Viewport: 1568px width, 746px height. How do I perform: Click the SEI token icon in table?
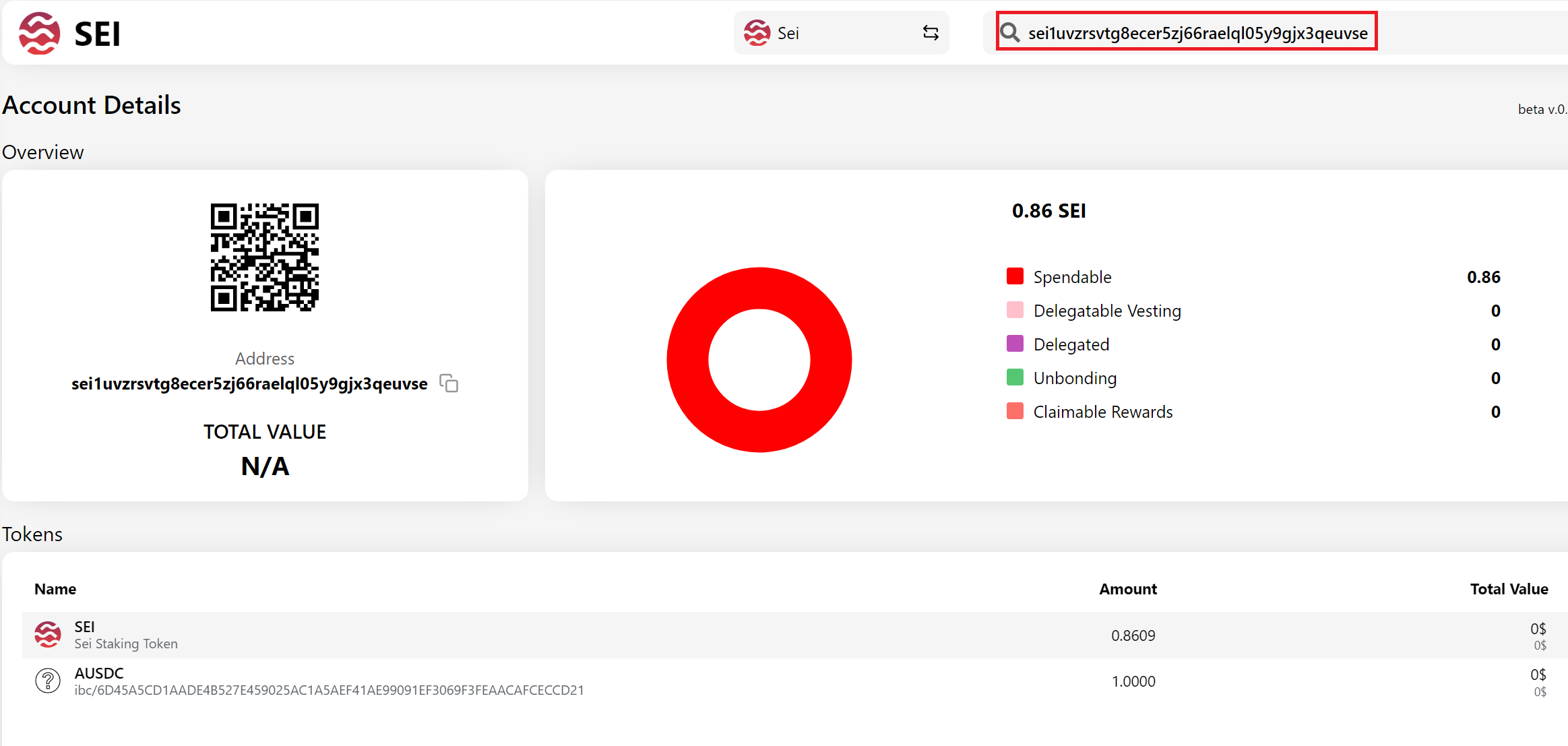click(48, 635)
